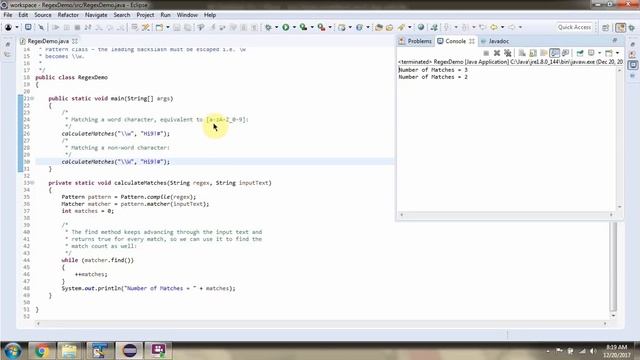
Task: Toggle Show Console on standard error
Action: point(565,53)
